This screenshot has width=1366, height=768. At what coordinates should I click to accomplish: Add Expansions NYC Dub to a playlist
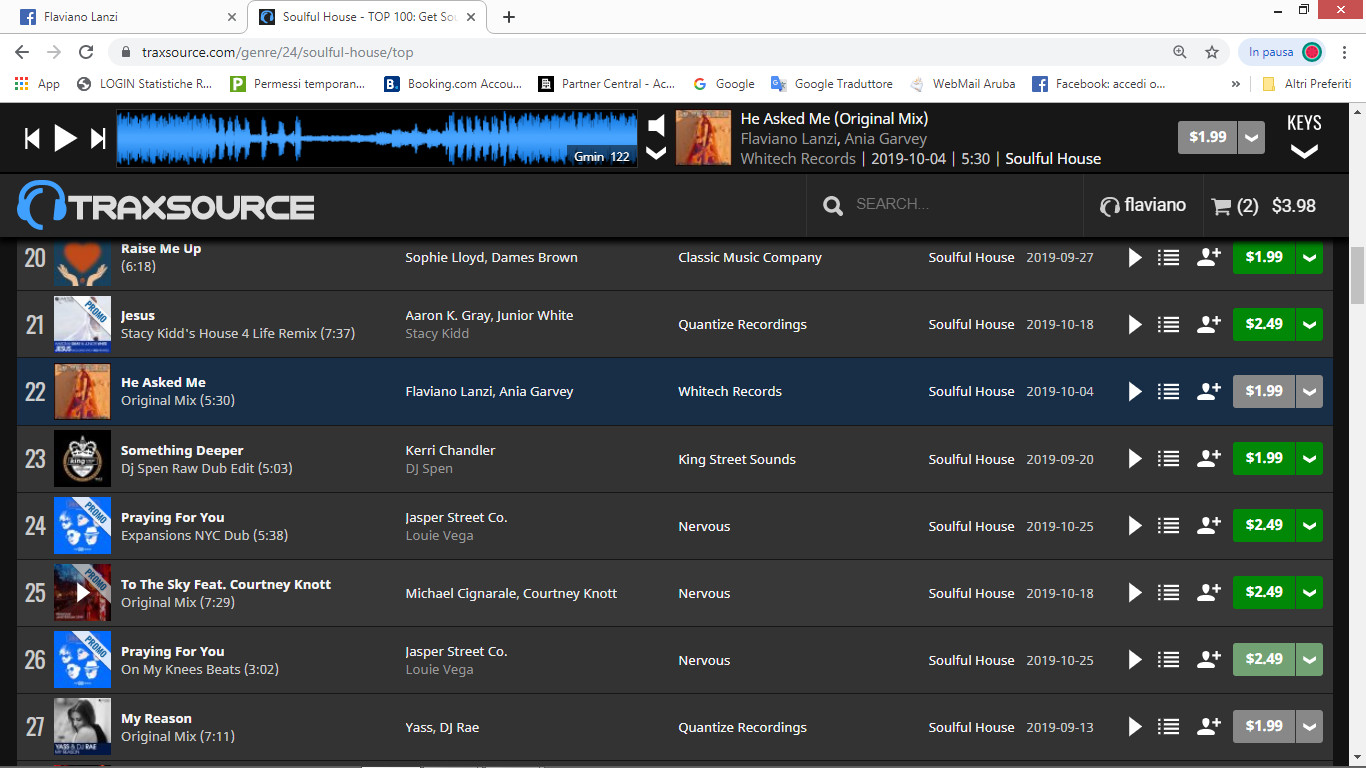point(1168,526)
